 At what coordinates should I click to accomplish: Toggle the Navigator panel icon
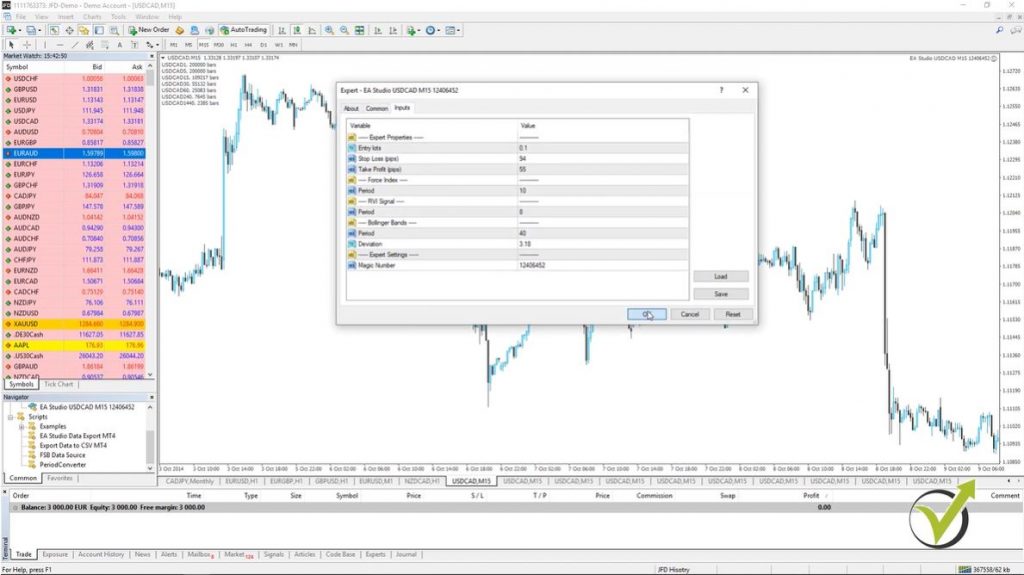pos(84,30)
